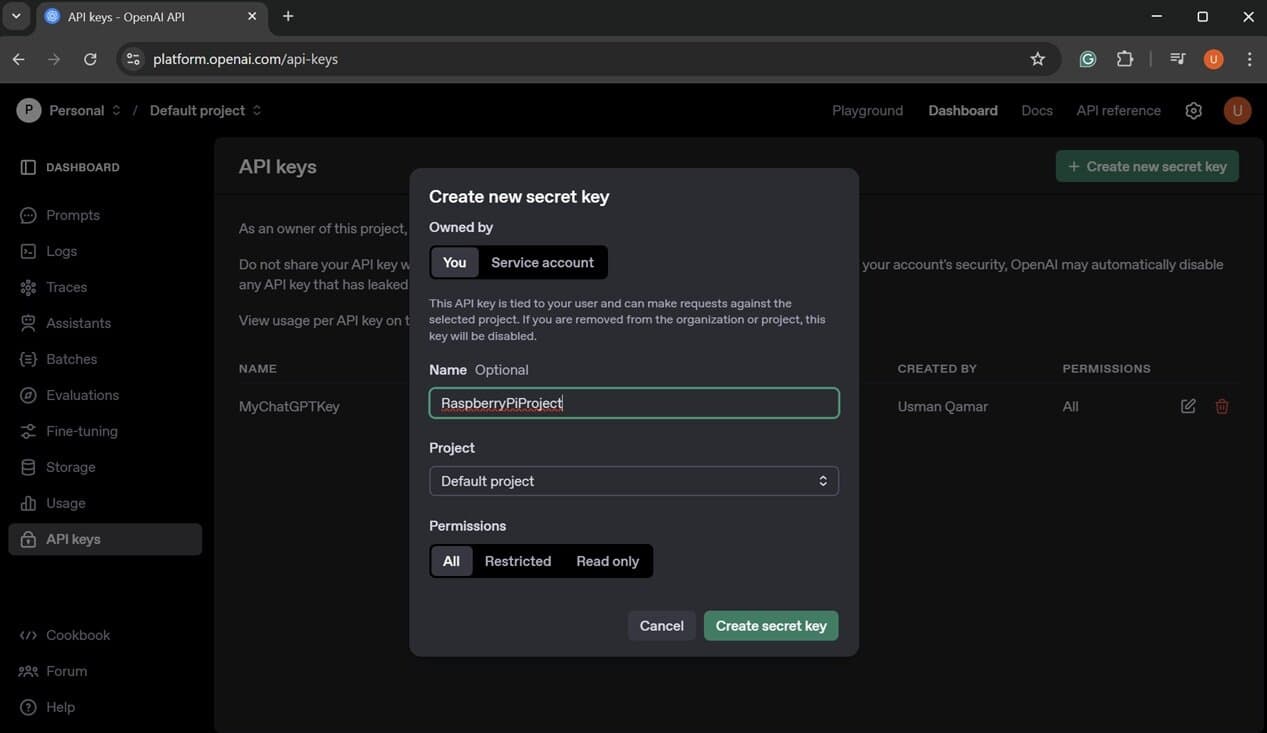Clear the RaspberryPiProject name field
Image resolution: width=1267 pixels, height=733 pixels.
634,403
